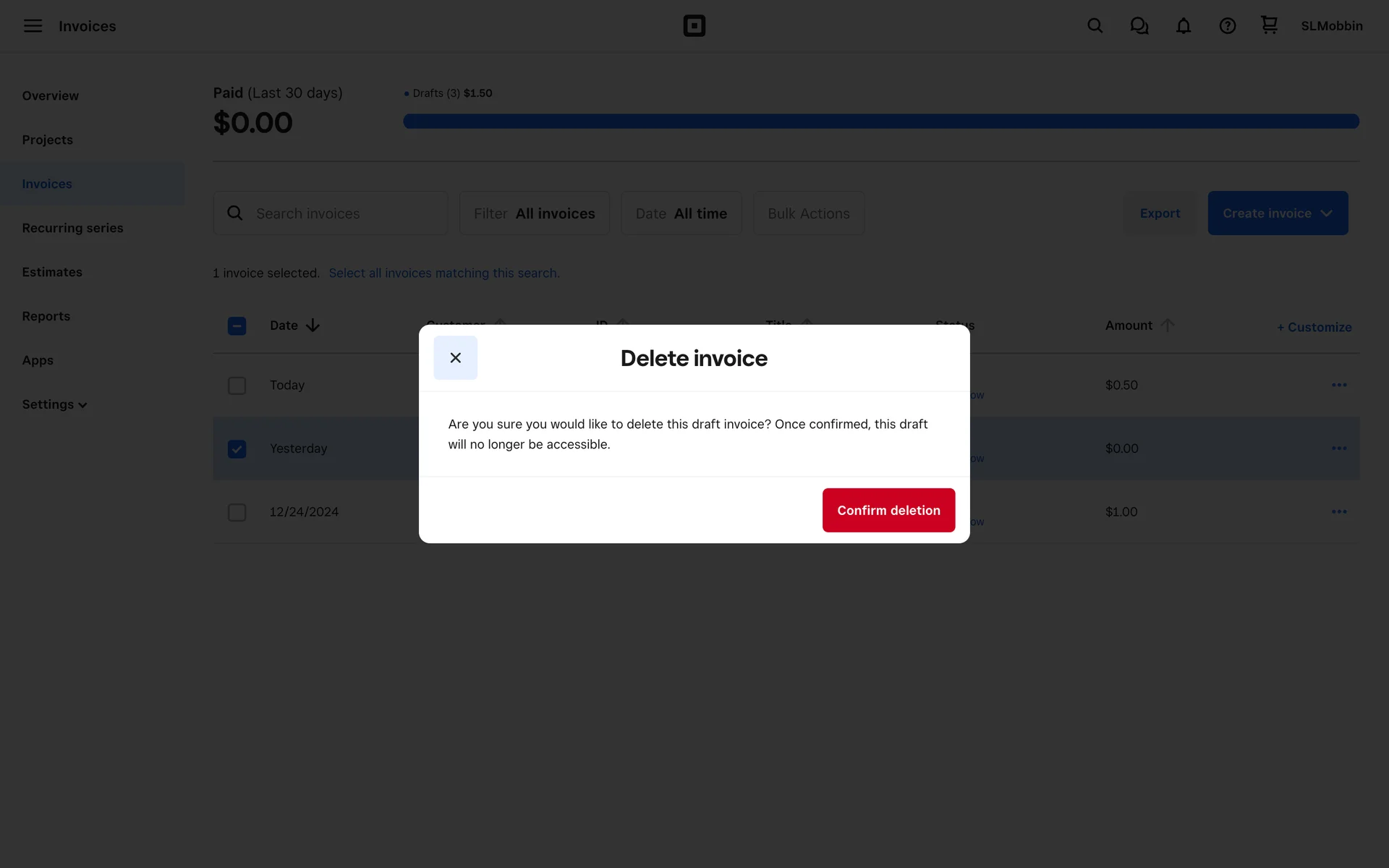This screenshot has width=1389, height=868.
Task: Expand the Create invoice dropdown
Action: point(1277,213)
